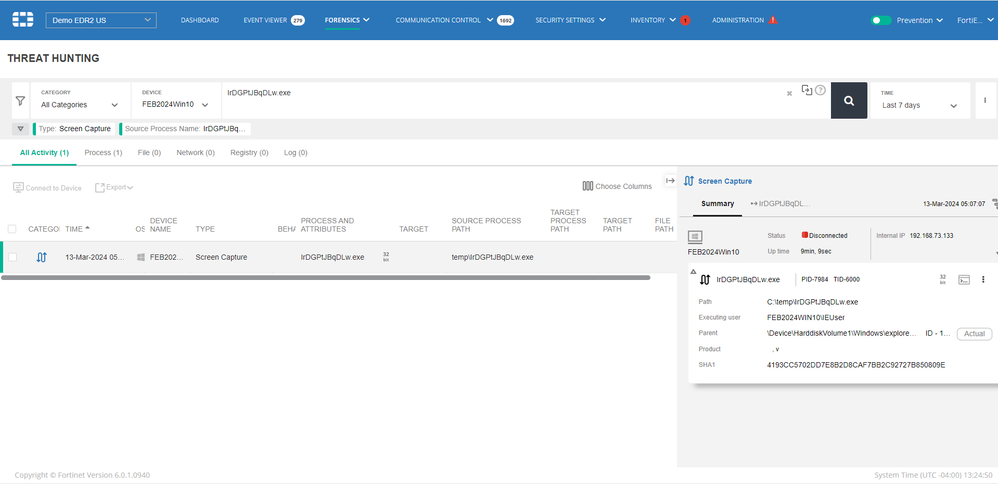Select the All Activity (1) tab
998x484 pixels.
[x=44, y=153]
